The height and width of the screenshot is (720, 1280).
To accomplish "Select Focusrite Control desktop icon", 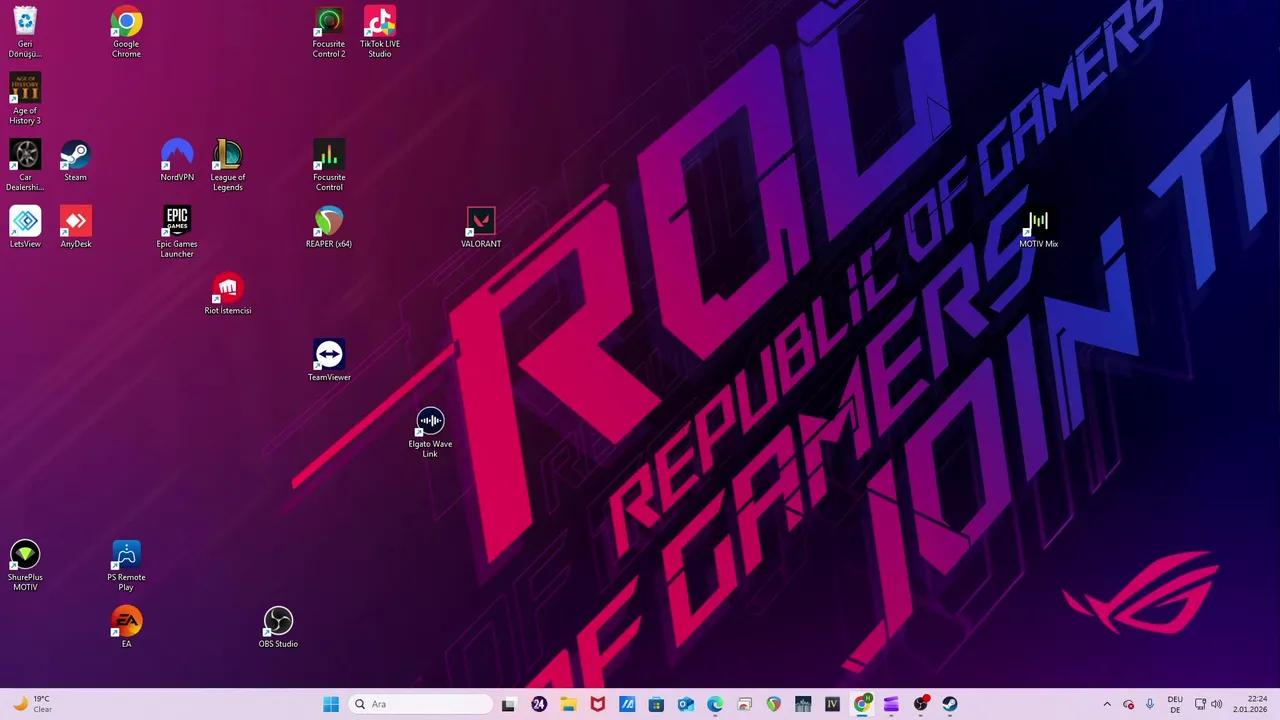I will tap(329, 165).
